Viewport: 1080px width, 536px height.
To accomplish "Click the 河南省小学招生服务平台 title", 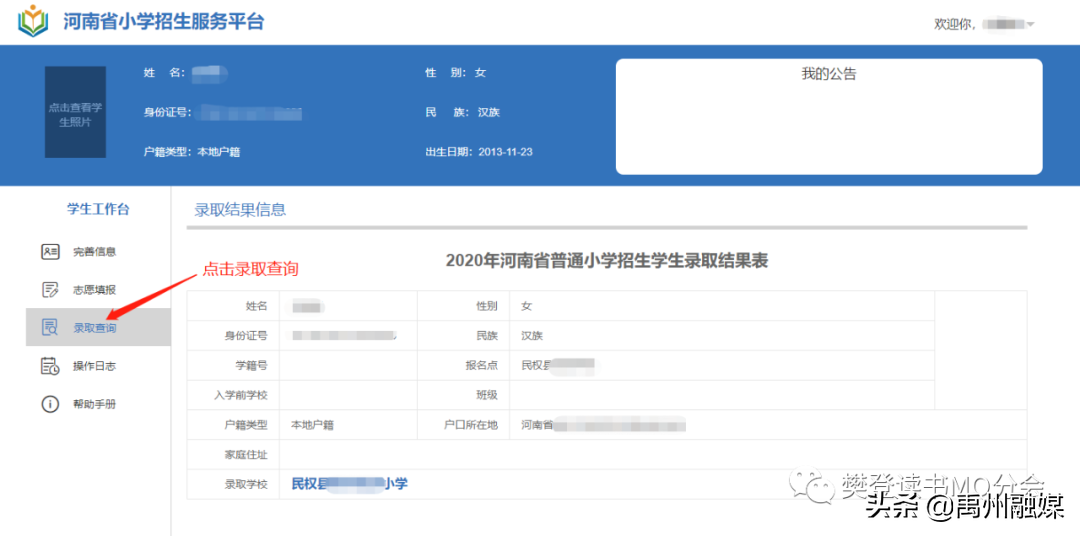I will tap(163, 21).
